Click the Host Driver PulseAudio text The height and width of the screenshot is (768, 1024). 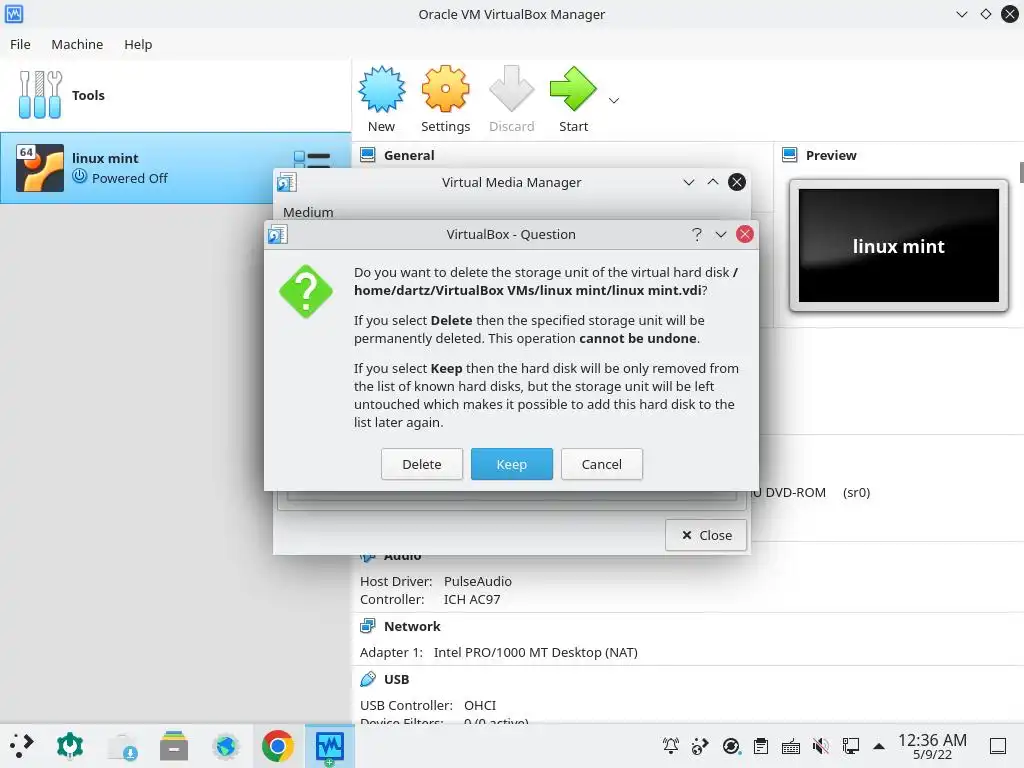click(436, 581)
